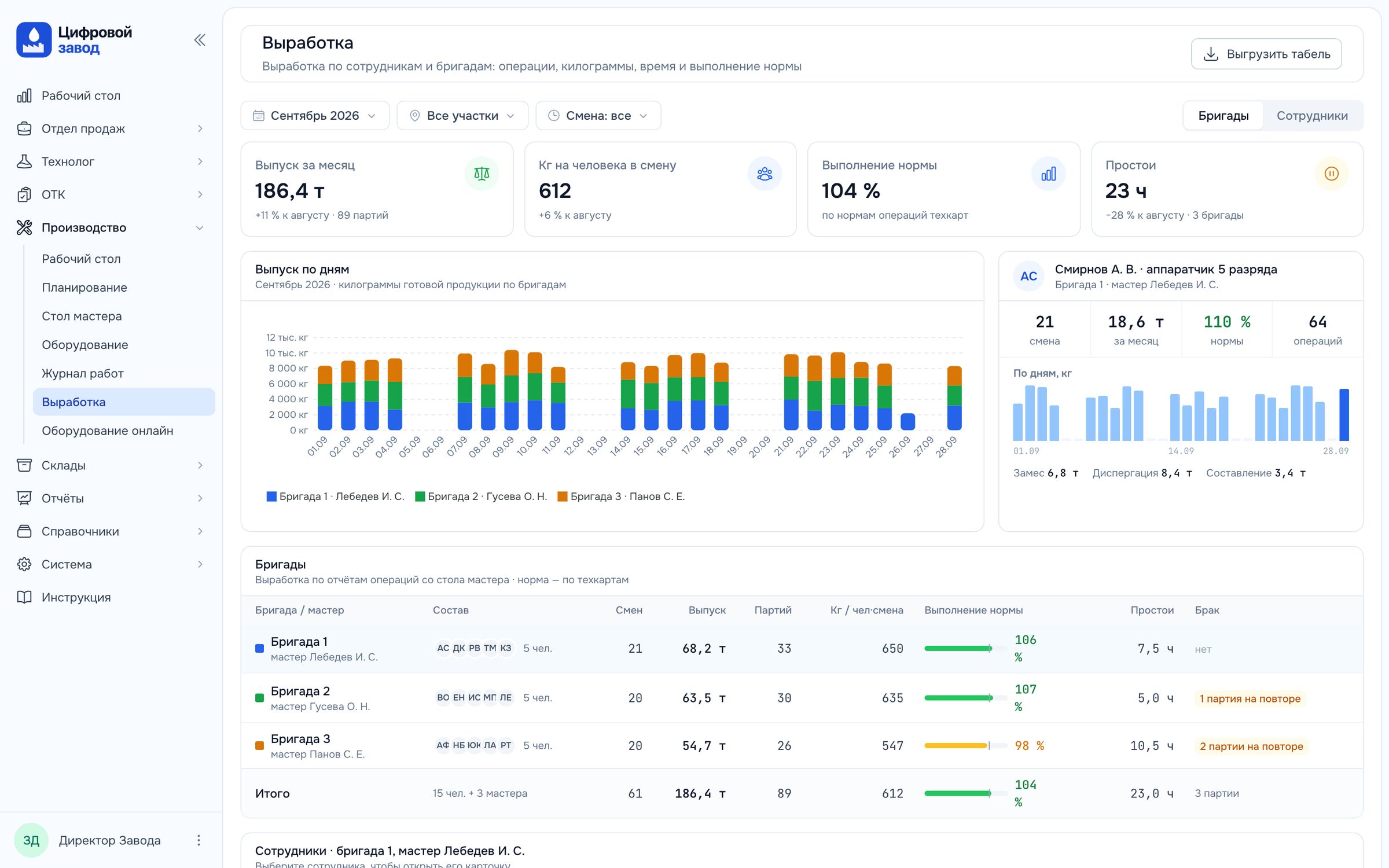Click the chart icon on Выполнение нормы
The image size is (1389, 868).
[1048, 174]
